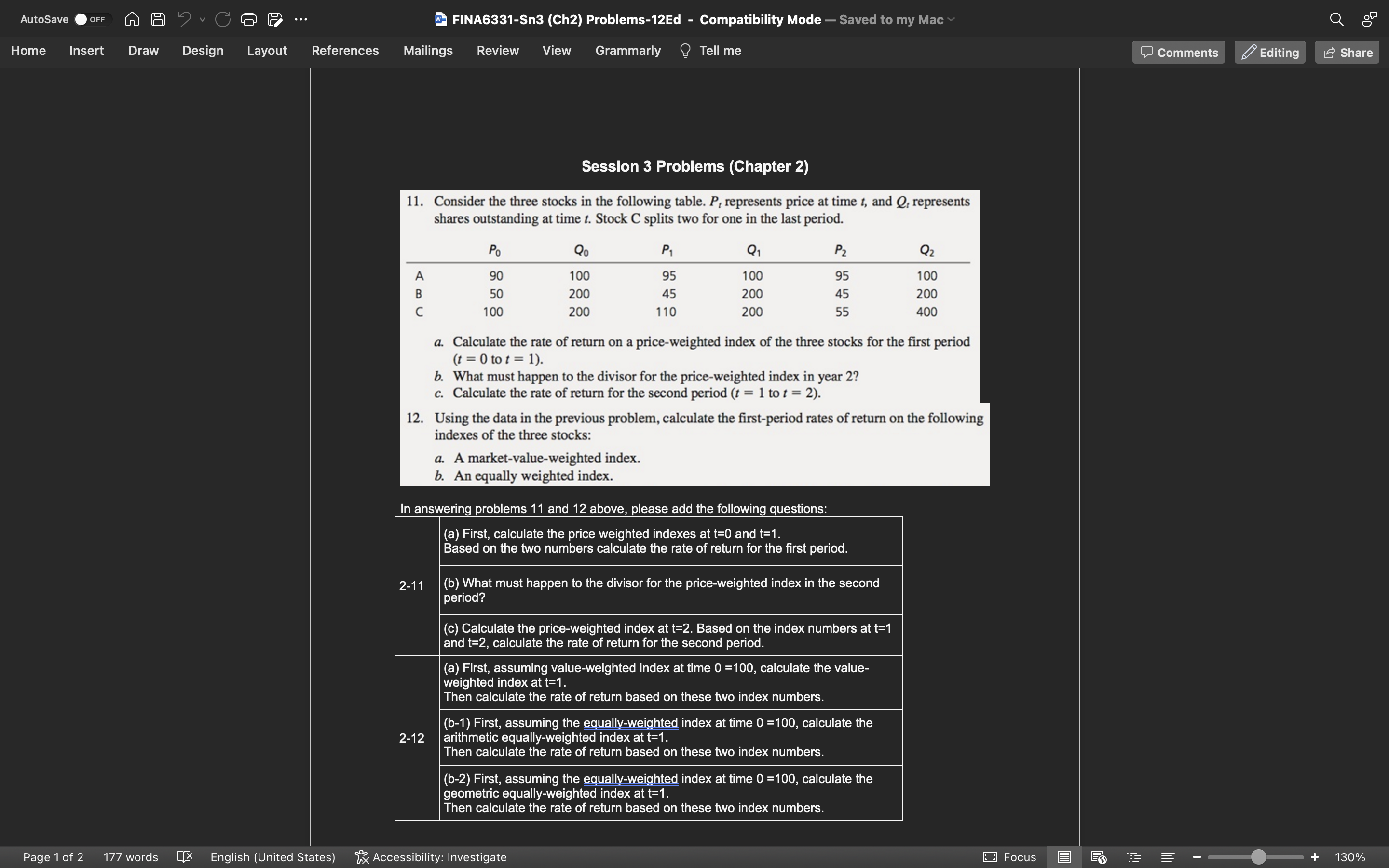Click the Search icon in ribbon
Image resolution: width=1389 pixels, height=868 pixels.
[x=1337, y=18]
